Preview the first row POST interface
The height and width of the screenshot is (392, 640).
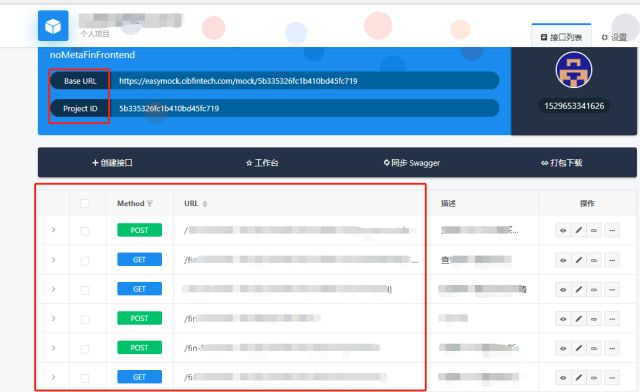pos(563,230)
